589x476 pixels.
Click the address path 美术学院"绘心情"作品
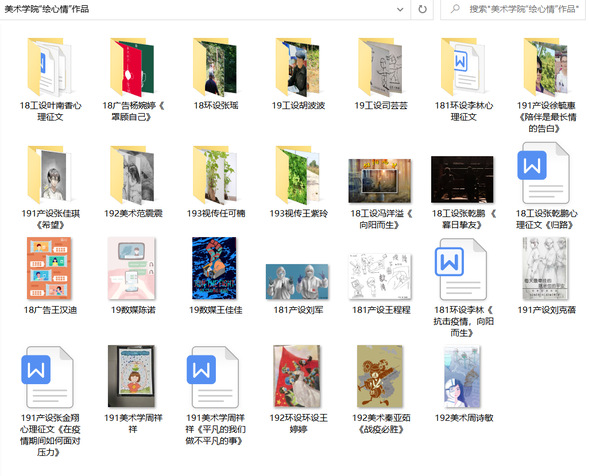[47, 9]
